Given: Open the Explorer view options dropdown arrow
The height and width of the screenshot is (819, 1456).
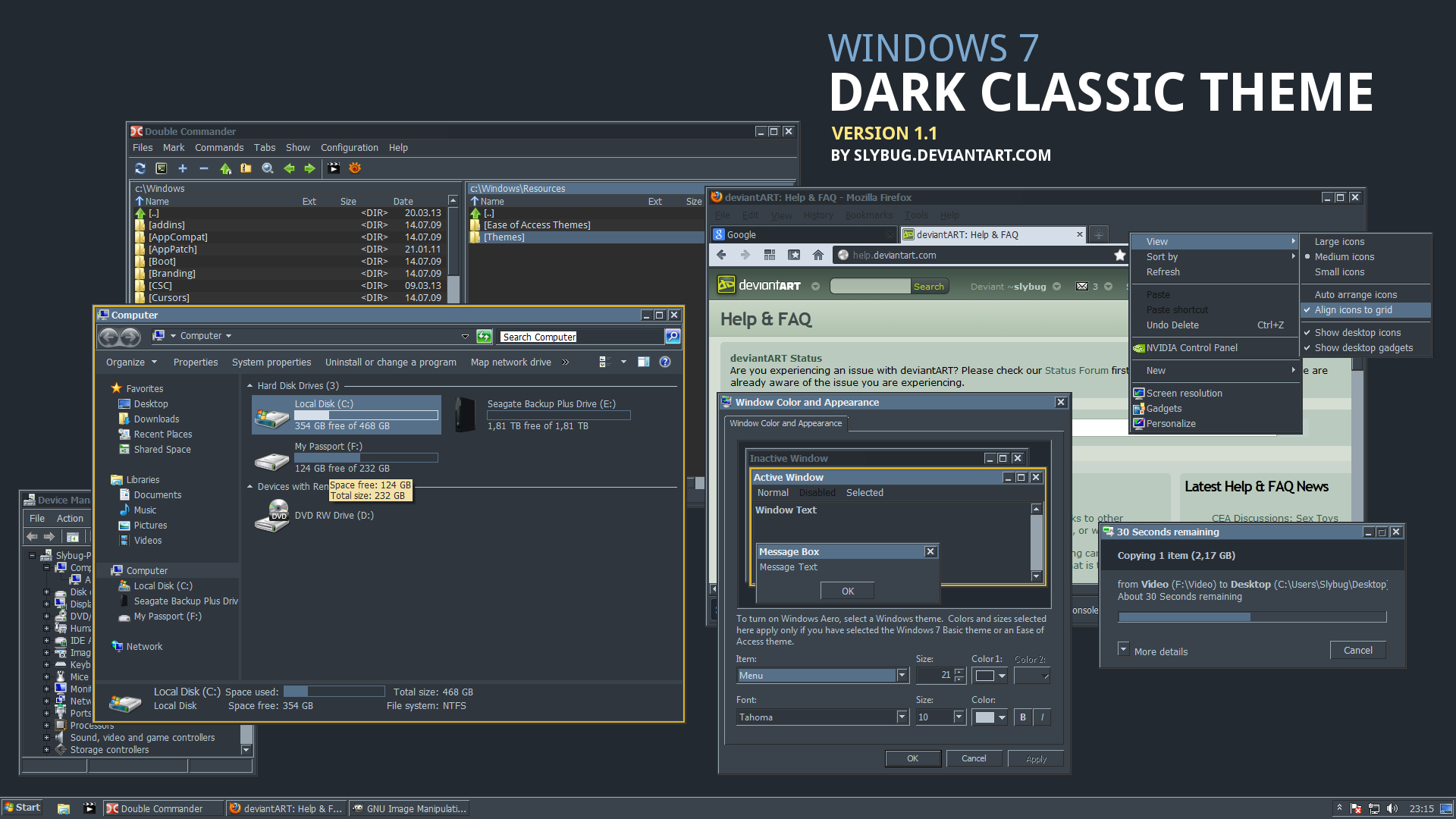Looking at the screenshot, I should coord(623,362).
